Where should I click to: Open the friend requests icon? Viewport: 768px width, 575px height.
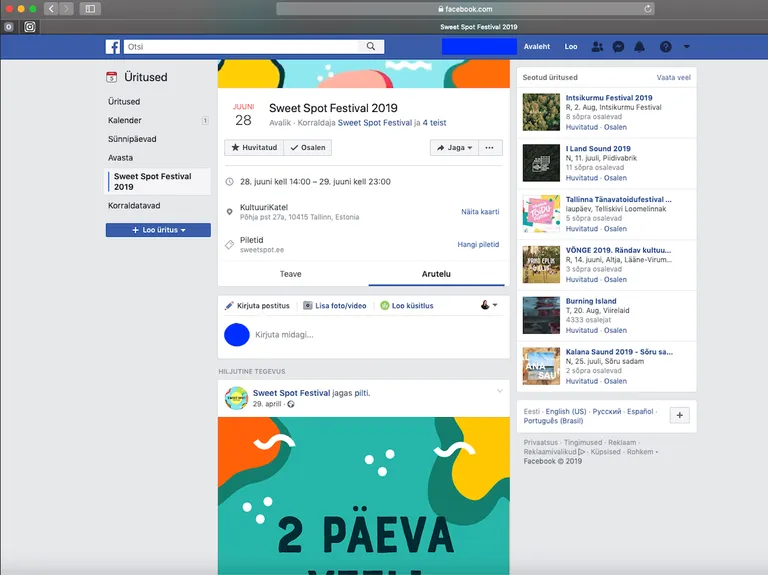[x=597, y=47]
